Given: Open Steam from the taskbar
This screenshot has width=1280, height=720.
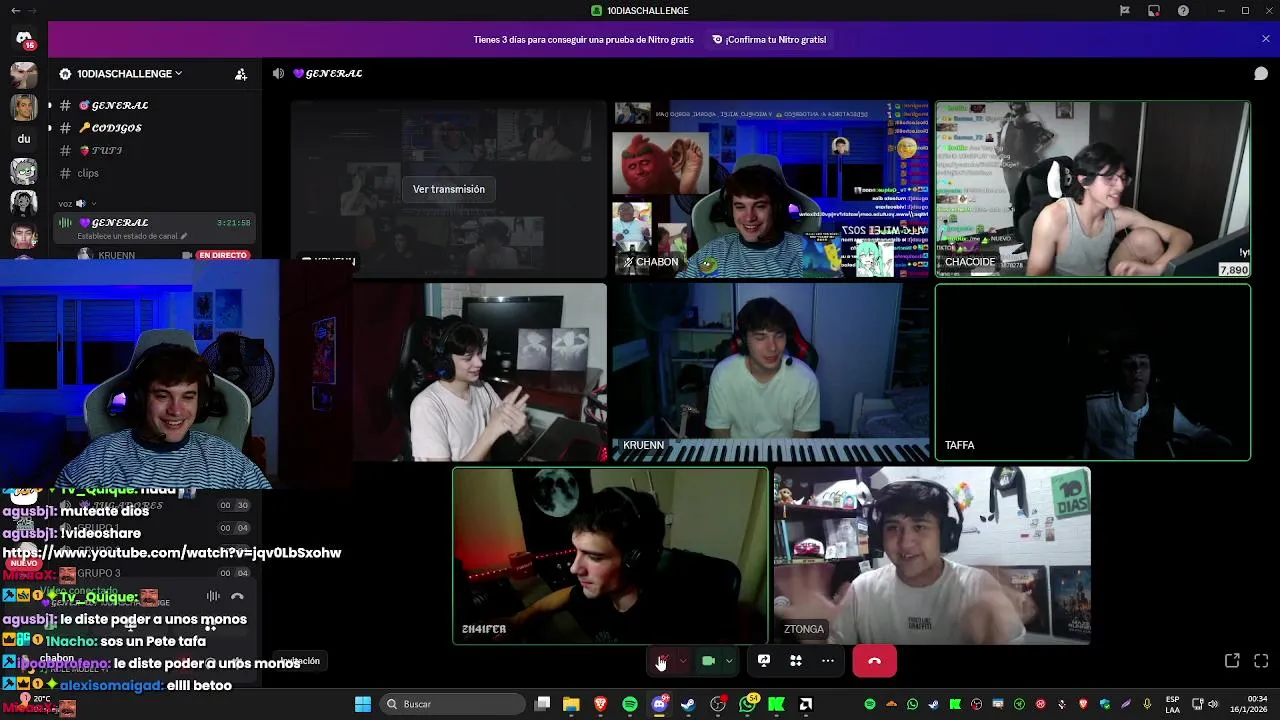Looking at the screenshot, I should tap(688, 704).
